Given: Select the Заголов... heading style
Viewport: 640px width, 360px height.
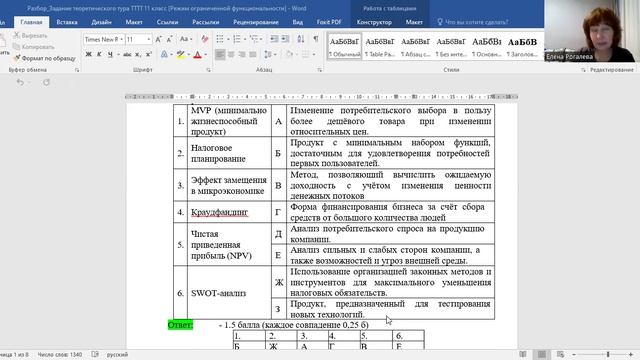Looking at the screenshot, I should 522,47.
